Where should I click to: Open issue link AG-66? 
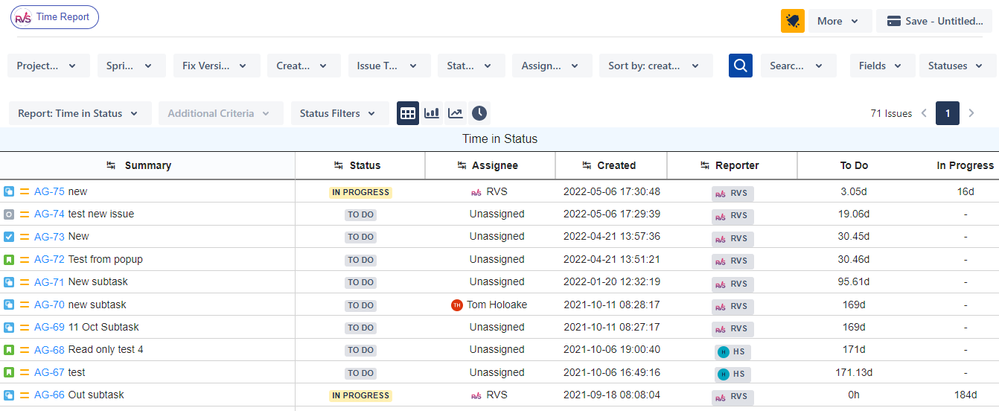(x=49, y=394)
